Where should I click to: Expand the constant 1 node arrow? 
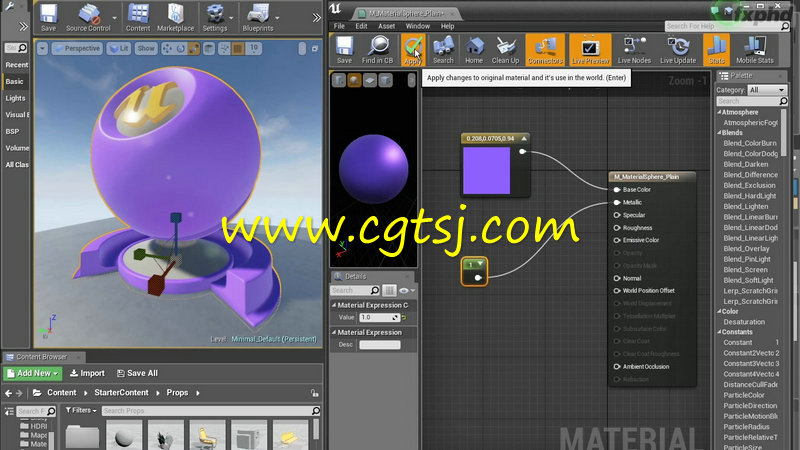click(x=480, y=264)
